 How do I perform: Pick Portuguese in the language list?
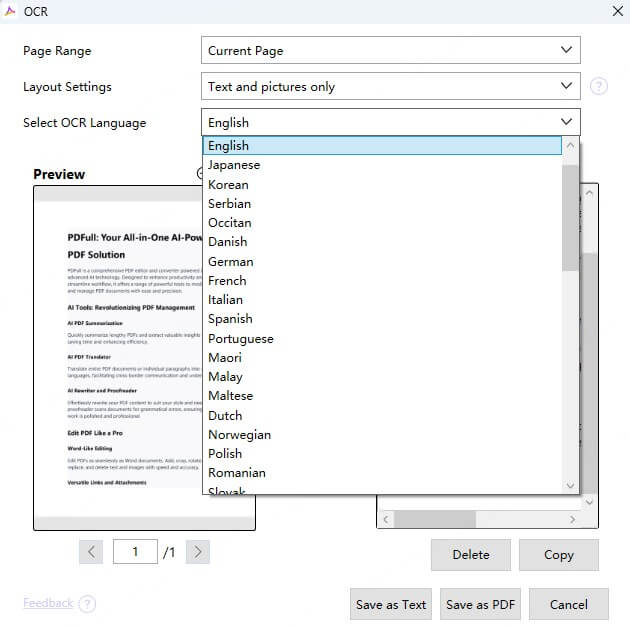(240, 338)
